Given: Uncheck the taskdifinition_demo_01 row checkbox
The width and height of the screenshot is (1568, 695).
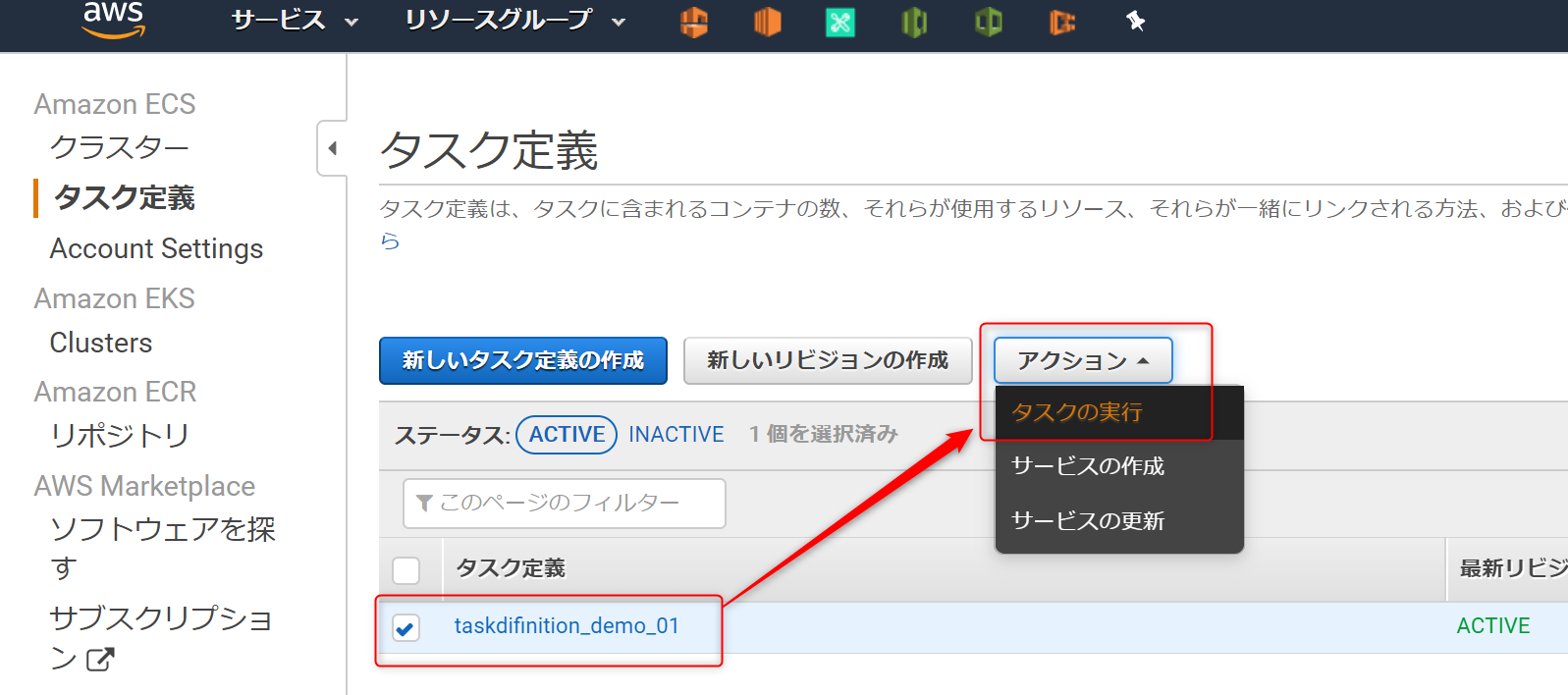Looking at the screenshot, I should click(x=406, y=627).
